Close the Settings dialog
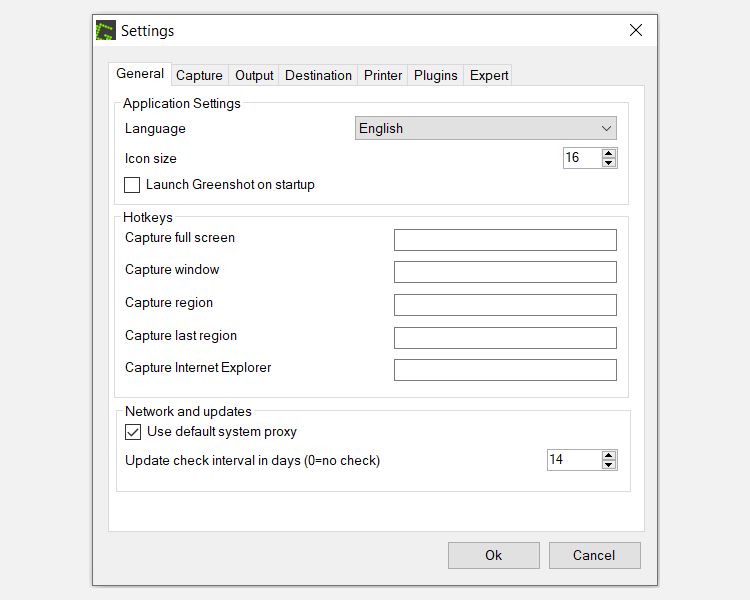 (636, 31)
